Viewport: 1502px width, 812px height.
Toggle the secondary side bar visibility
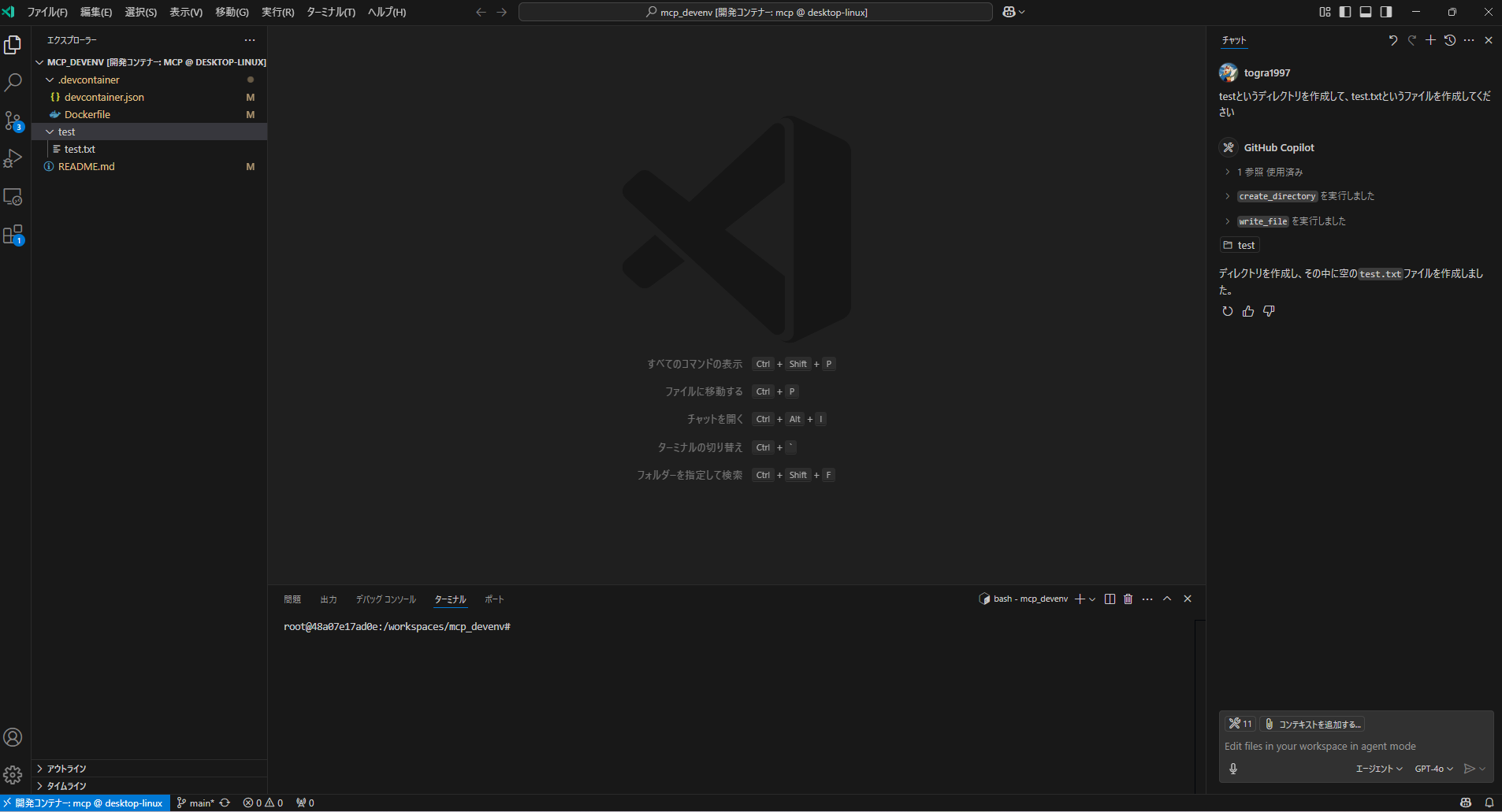pyautogui.click(x=1386, y=12)
